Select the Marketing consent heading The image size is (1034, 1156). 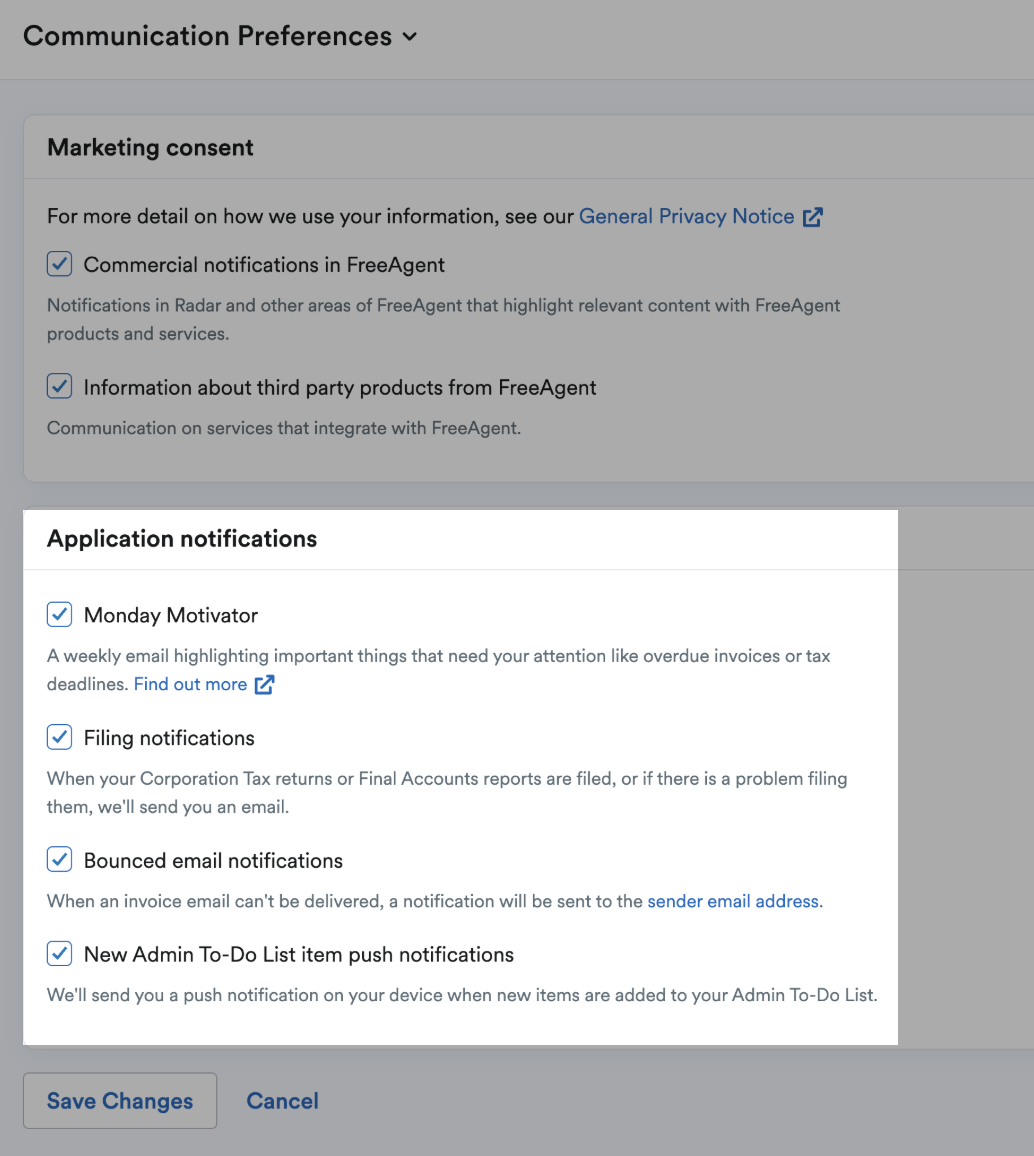pyautogui.click(x=150, y=147)
